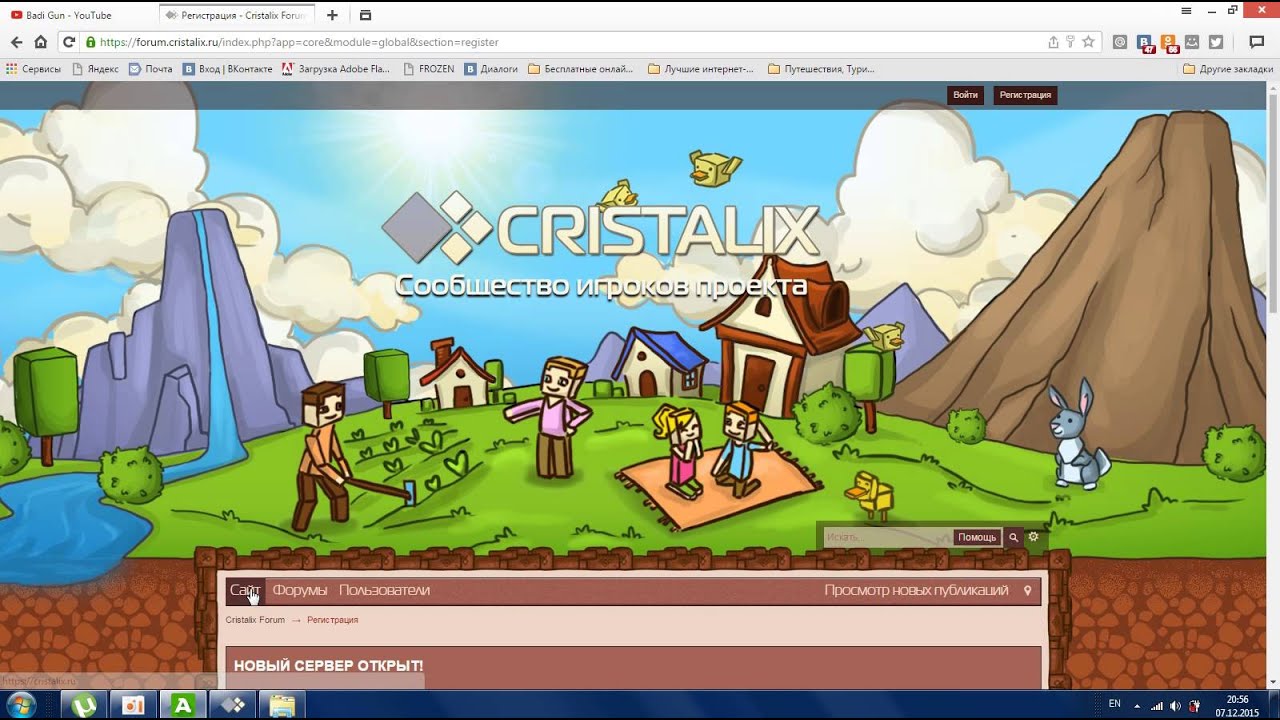Open Cristalix launcher from the taskbar
Image resolution: width=1280 pixels, height=720 pixels.
pos(233,705)
